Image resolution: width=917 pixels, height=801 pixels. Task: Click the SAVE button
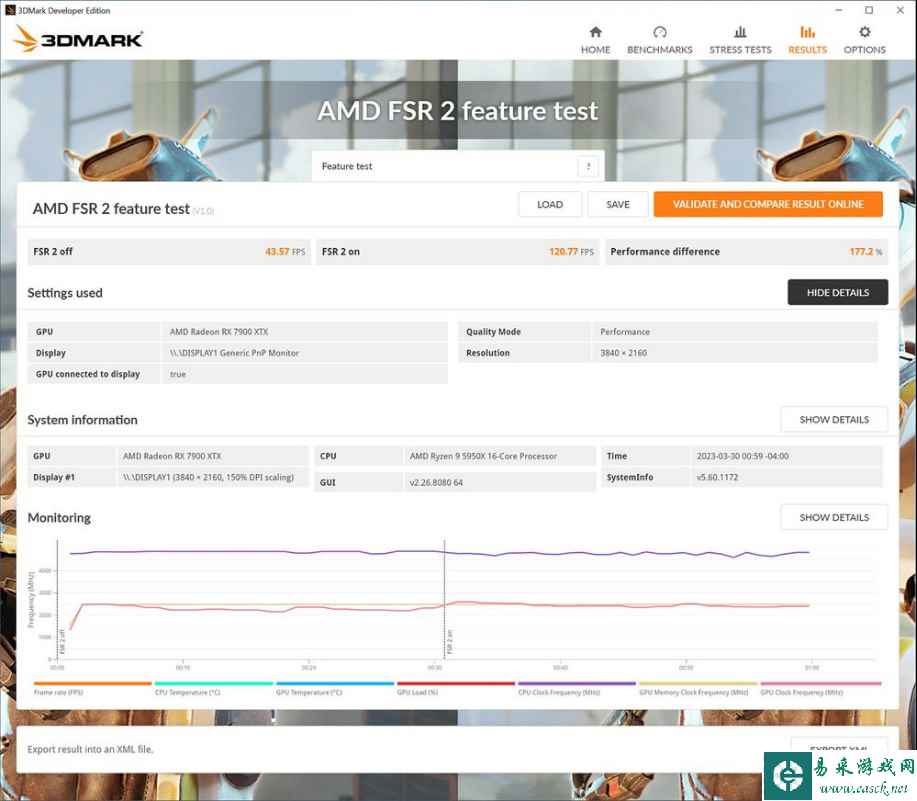pyautogui.click(x=618, y=205)
